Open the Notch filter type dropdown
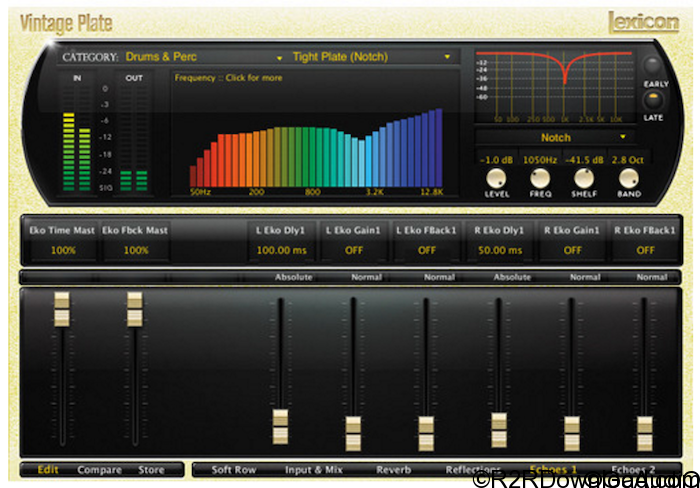 (555, 138)
